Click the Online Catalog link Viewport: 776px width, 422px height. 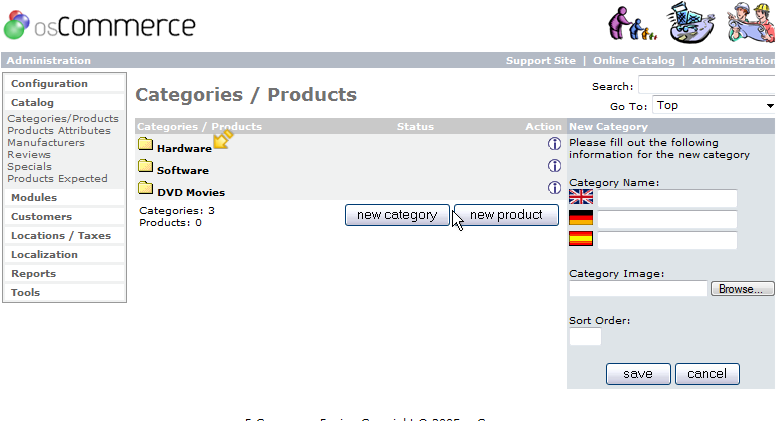(x=633, y=60)
